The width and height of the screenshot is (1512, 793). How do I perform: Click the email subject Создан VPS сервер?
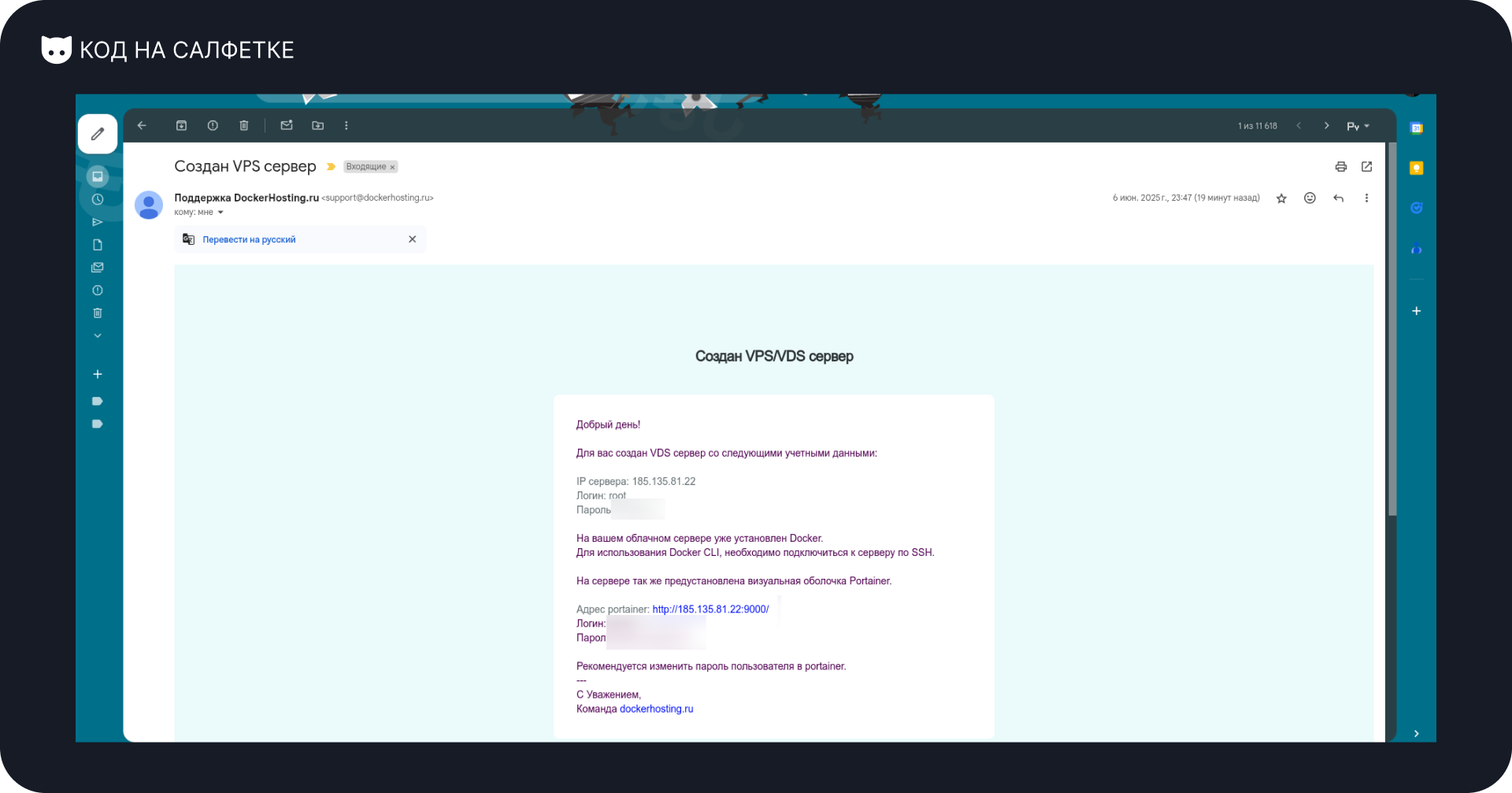point(245,166)
